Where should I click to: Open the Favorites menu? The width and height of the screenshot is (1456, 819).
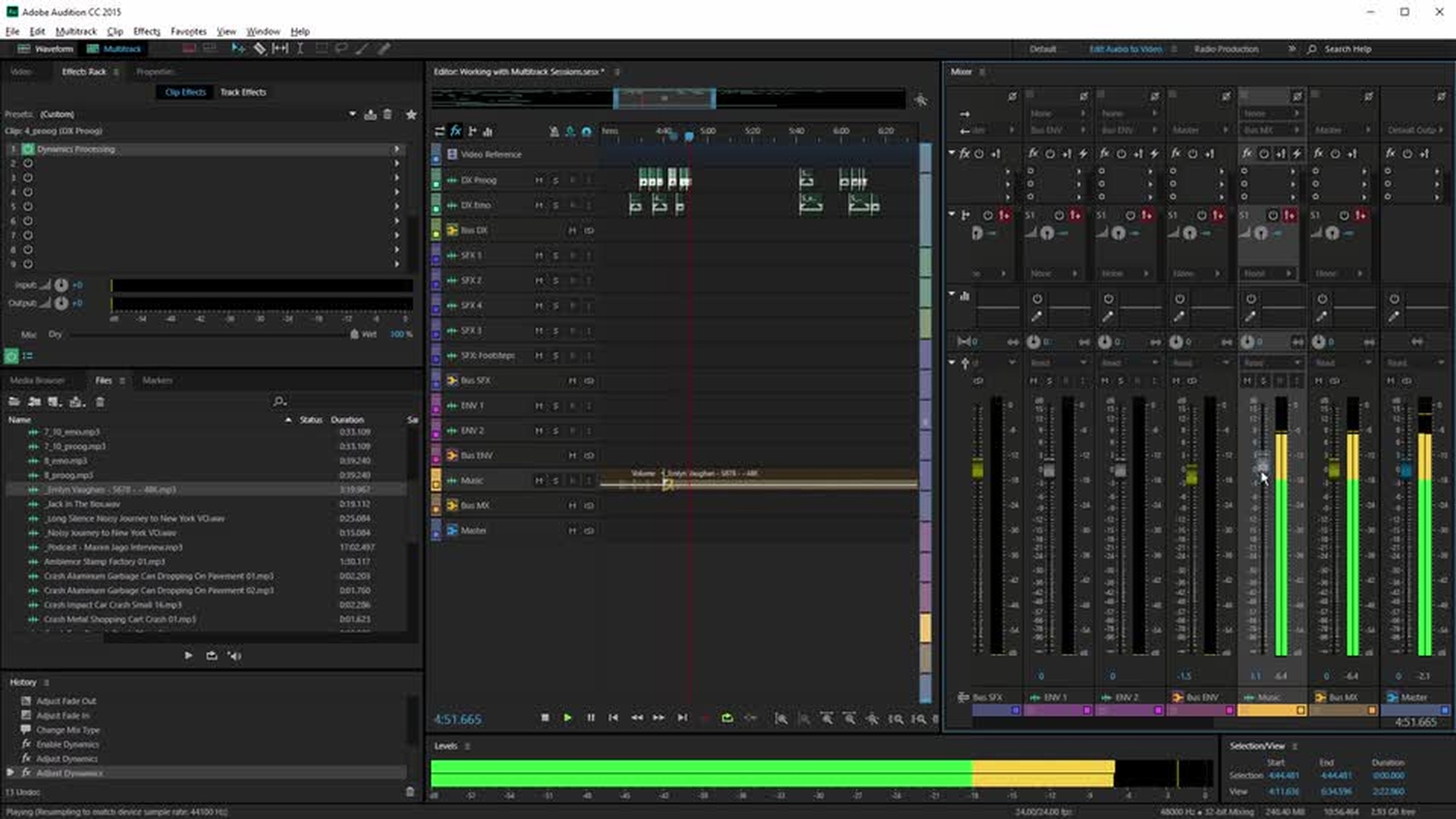point(188,31)
